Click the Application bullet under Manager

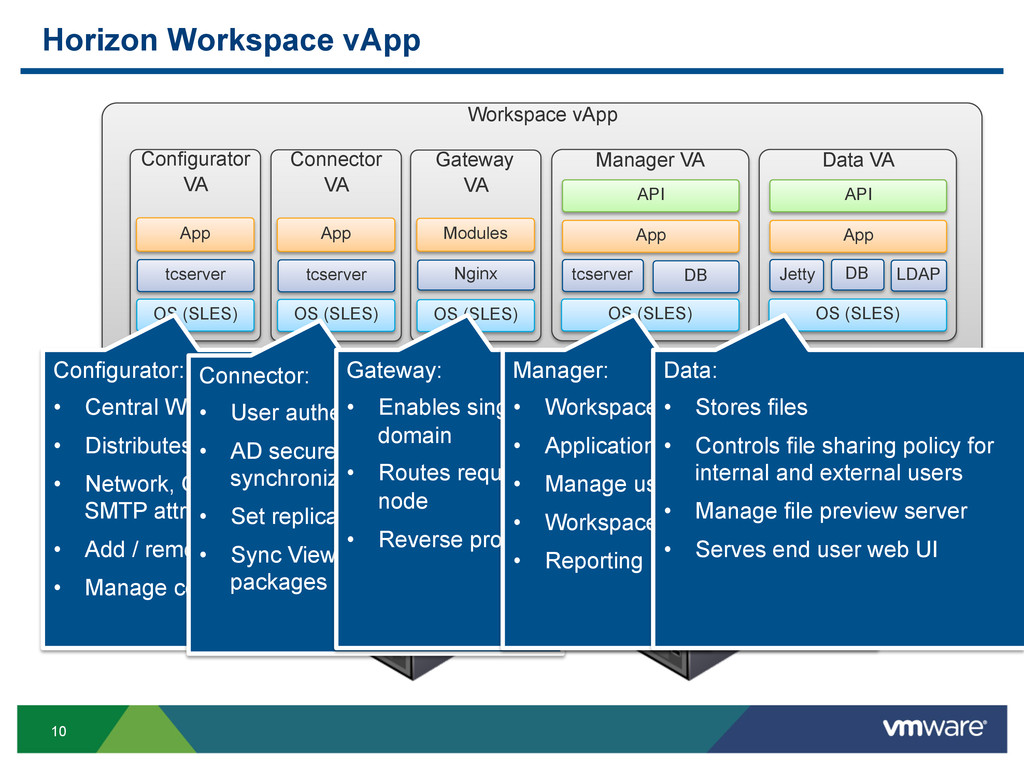(599, 446)
